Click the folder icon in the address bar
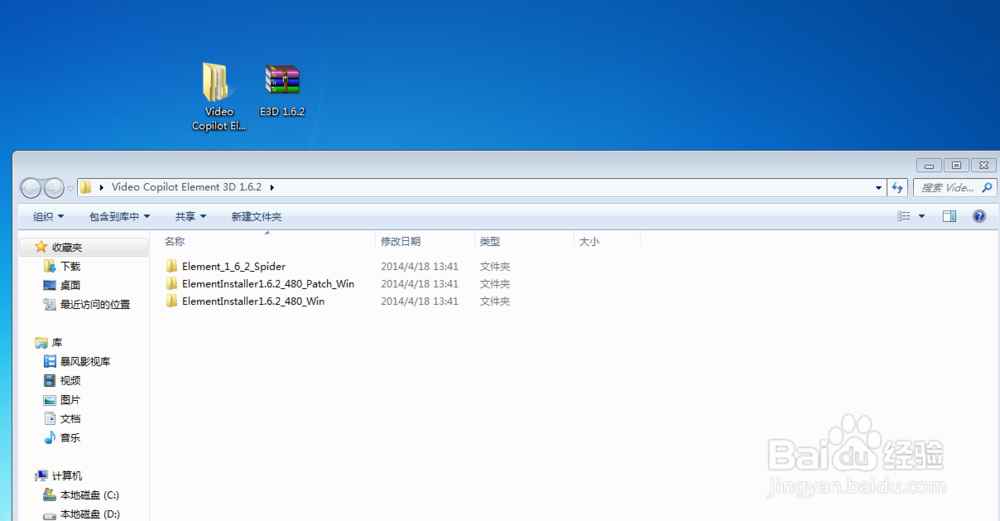 pos(85,187)
